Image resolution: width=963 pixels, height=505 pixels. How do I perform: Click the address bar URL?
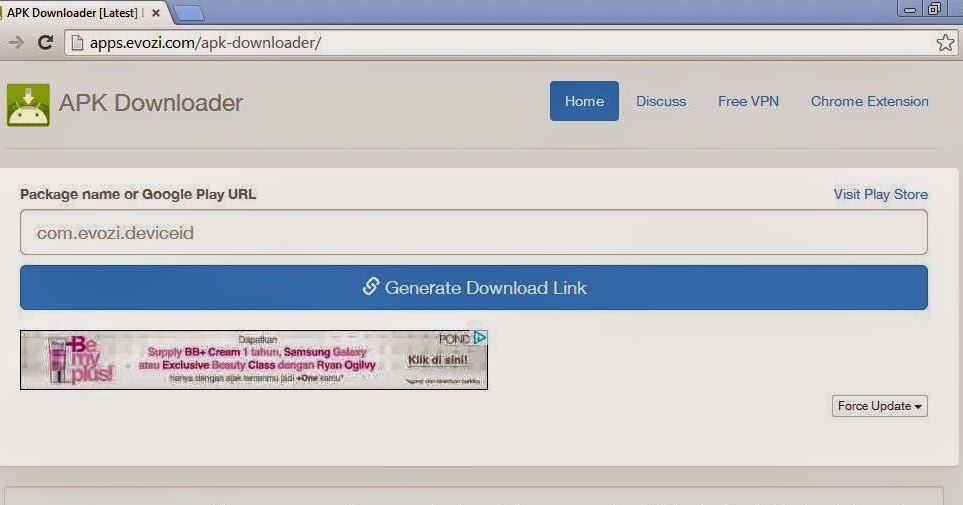(205, 42)
